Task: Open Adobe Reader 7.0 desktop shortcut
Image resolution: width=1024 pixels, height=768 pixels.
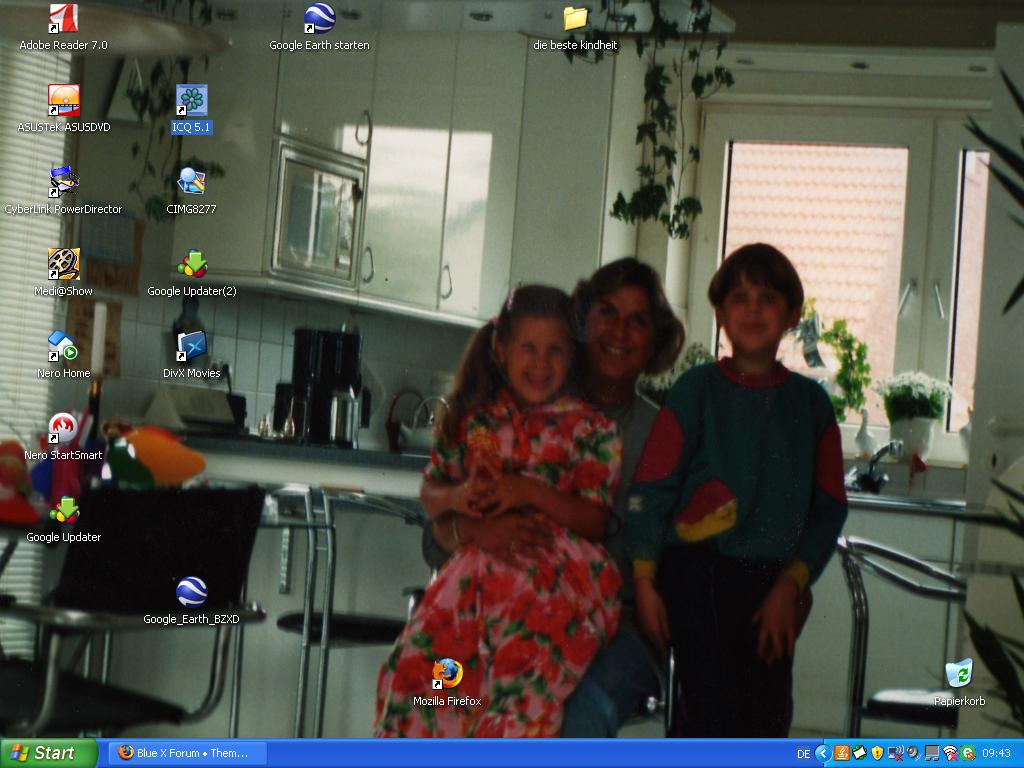Action: [x=63, y=19]
